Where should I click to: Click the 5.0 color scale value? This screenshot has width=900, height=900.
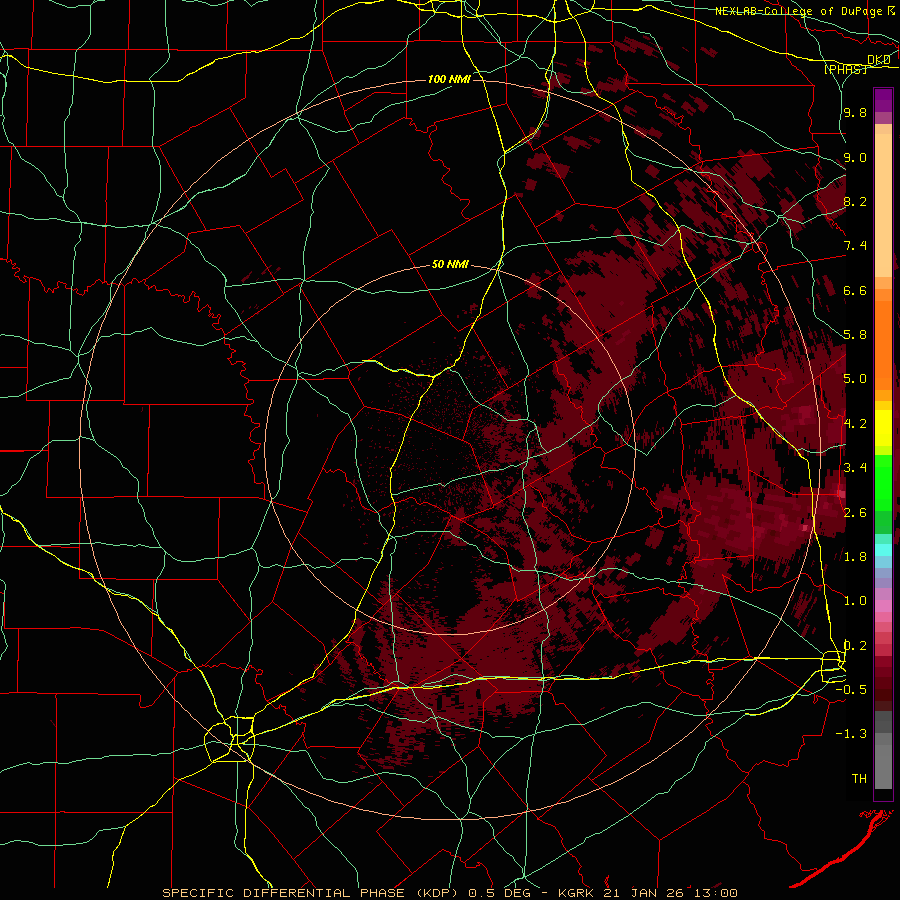point(855,379)
